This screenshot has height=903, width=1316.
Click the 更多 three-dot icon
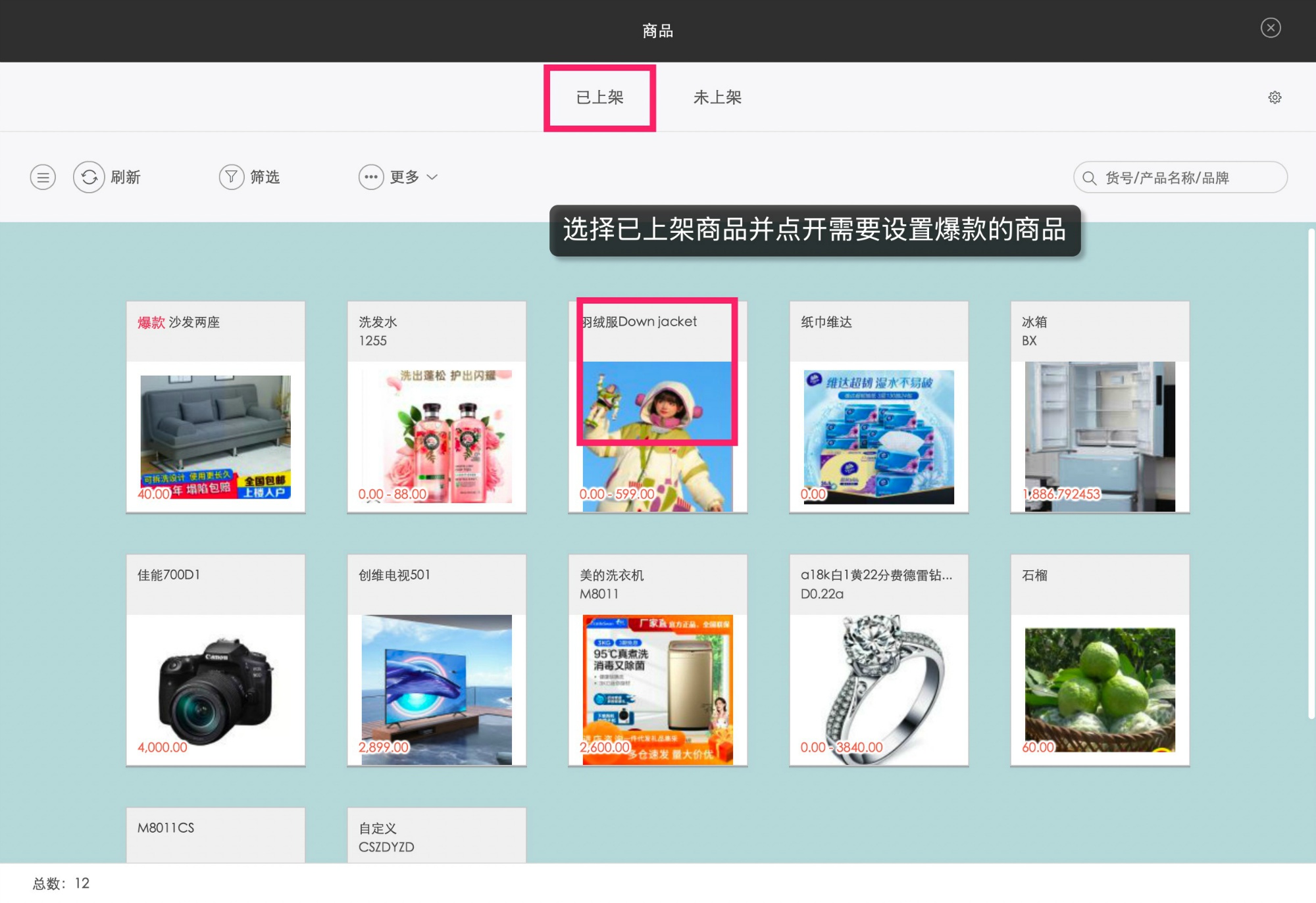[370, 177]
